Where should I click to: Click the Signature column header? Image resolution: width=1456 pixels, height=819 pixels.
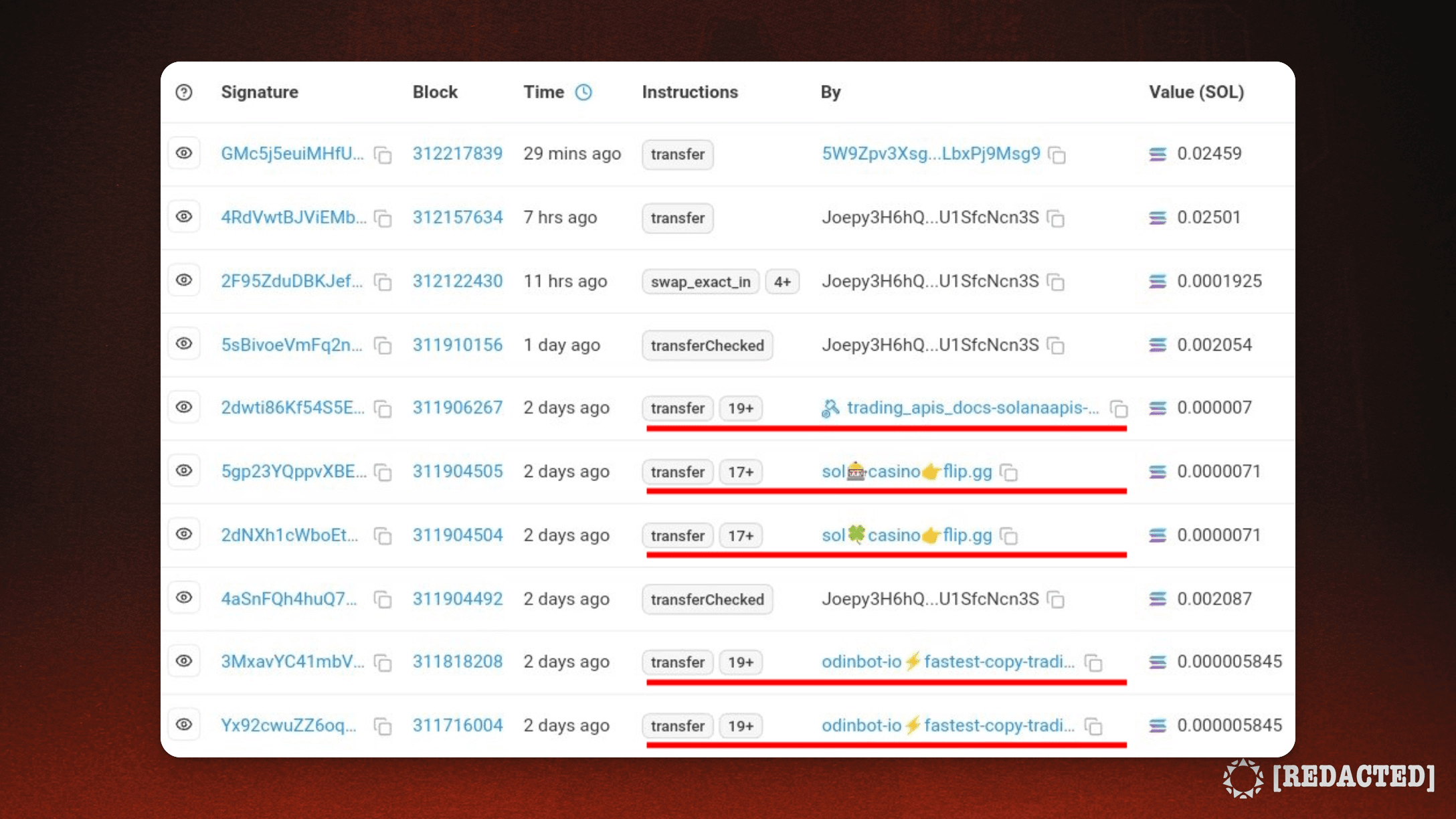coord(260,92)
